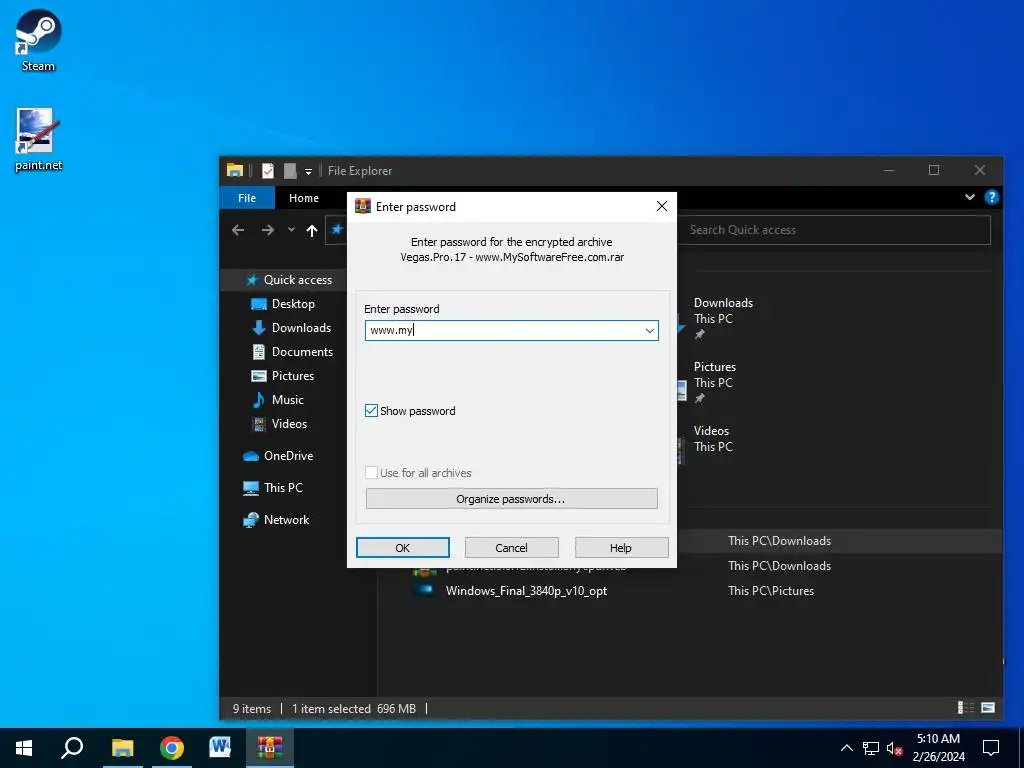Select Quick access in the navigation pane
Viewport: 1024px width, 768px height.
[298, 280]
